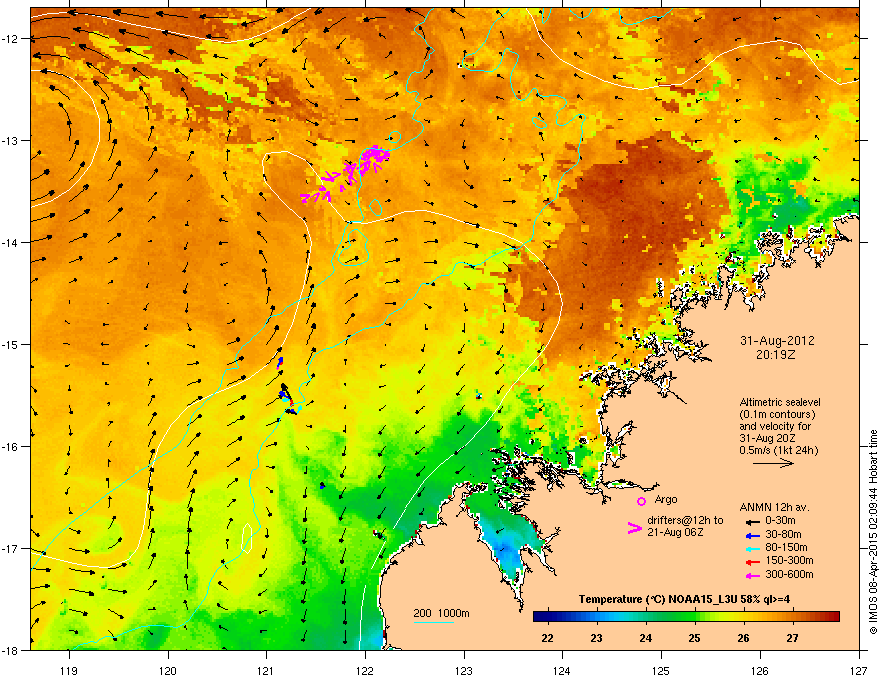Click the '300-600m' depth label
The width and height of the screenshot is (880, 680).
[x=789, y=575]
